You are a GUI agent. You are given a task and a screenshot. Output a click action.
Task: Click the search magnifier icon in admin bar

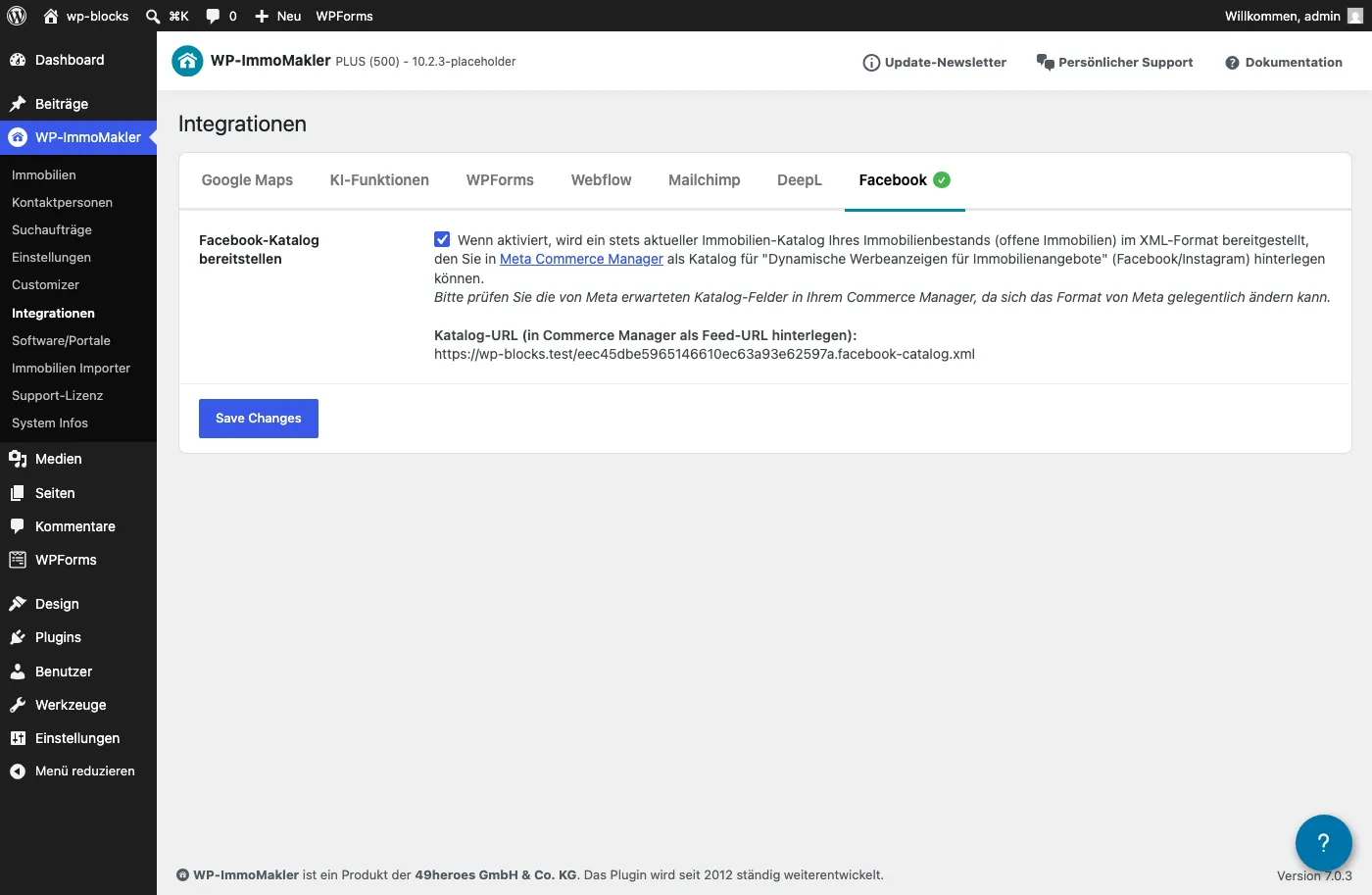pos(153,16)
